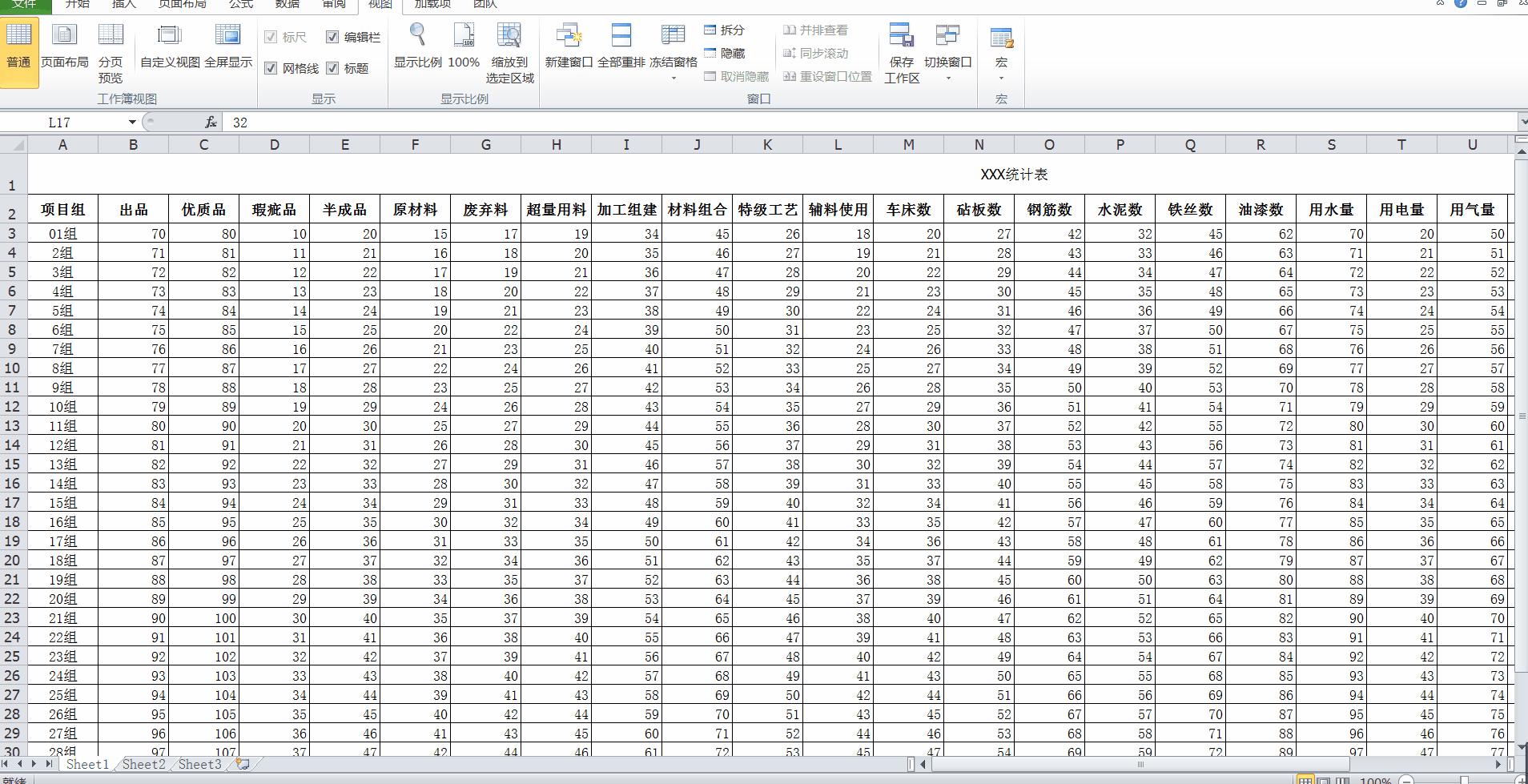Open the Sheet3 worksheet tab
The height and width of the screenshot is (784, 1528).
pos(199,764)
